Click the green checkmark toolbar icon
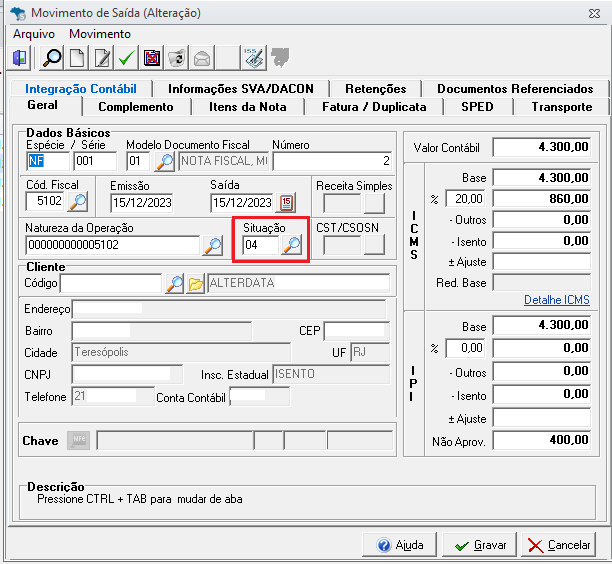Screen dimensions: 612x564 (126, 58)
